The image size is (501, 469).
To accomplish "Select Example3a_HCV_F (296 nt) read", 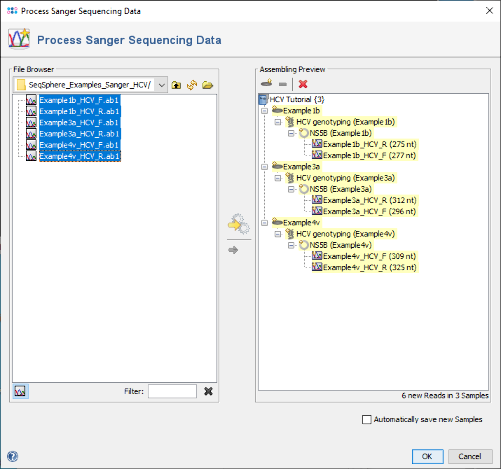I will coord(369,211).
